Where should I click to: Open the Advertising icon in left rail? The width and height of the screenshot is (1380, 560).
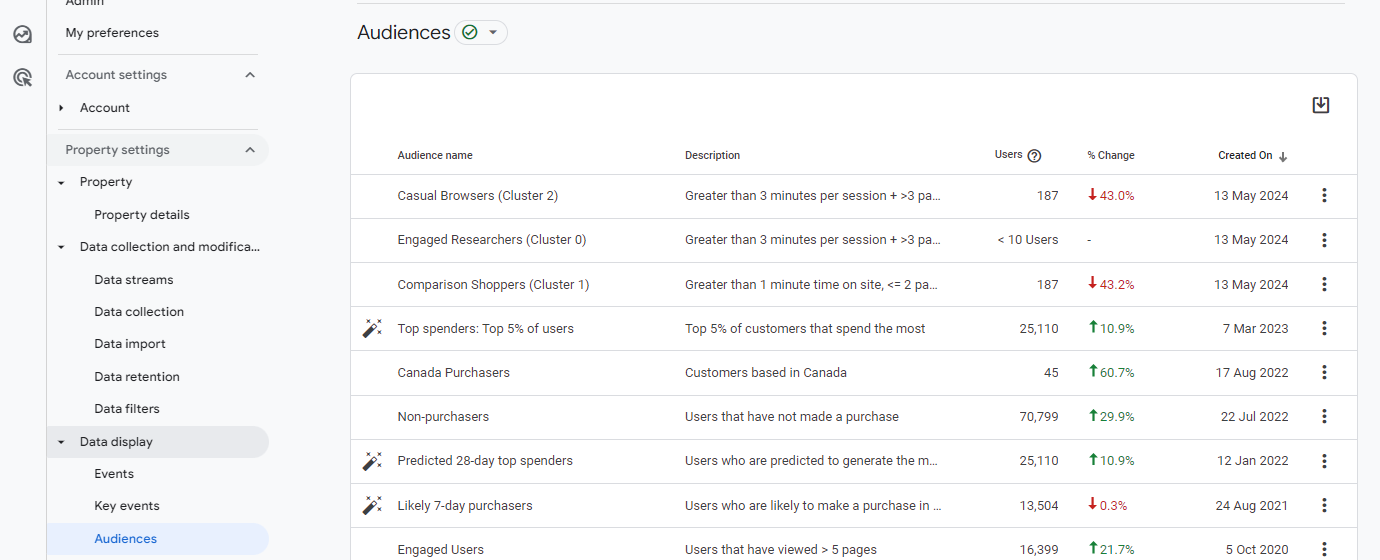click(23, 77)
